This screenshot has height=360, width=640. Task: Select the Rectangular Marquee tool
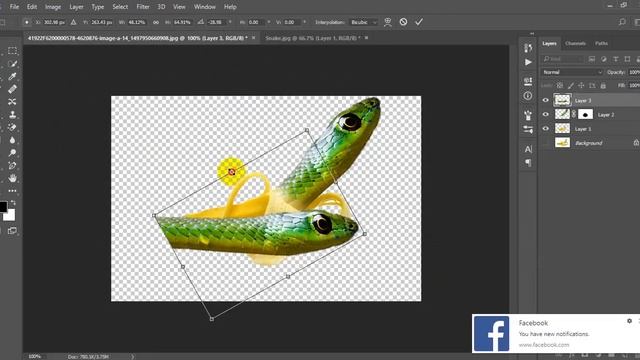tap(13, 51)
